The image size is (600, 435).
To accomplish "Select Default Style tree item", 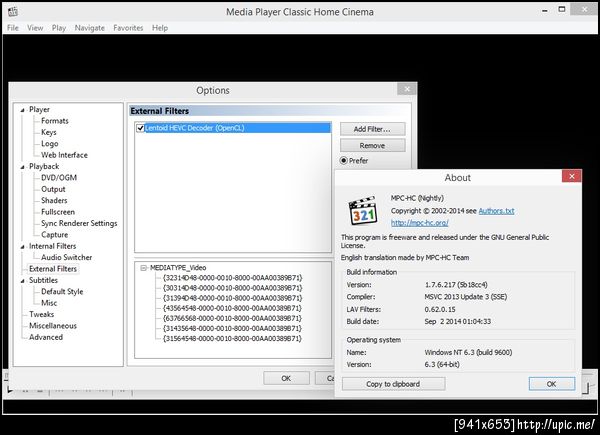I will [x=62, y=292].
